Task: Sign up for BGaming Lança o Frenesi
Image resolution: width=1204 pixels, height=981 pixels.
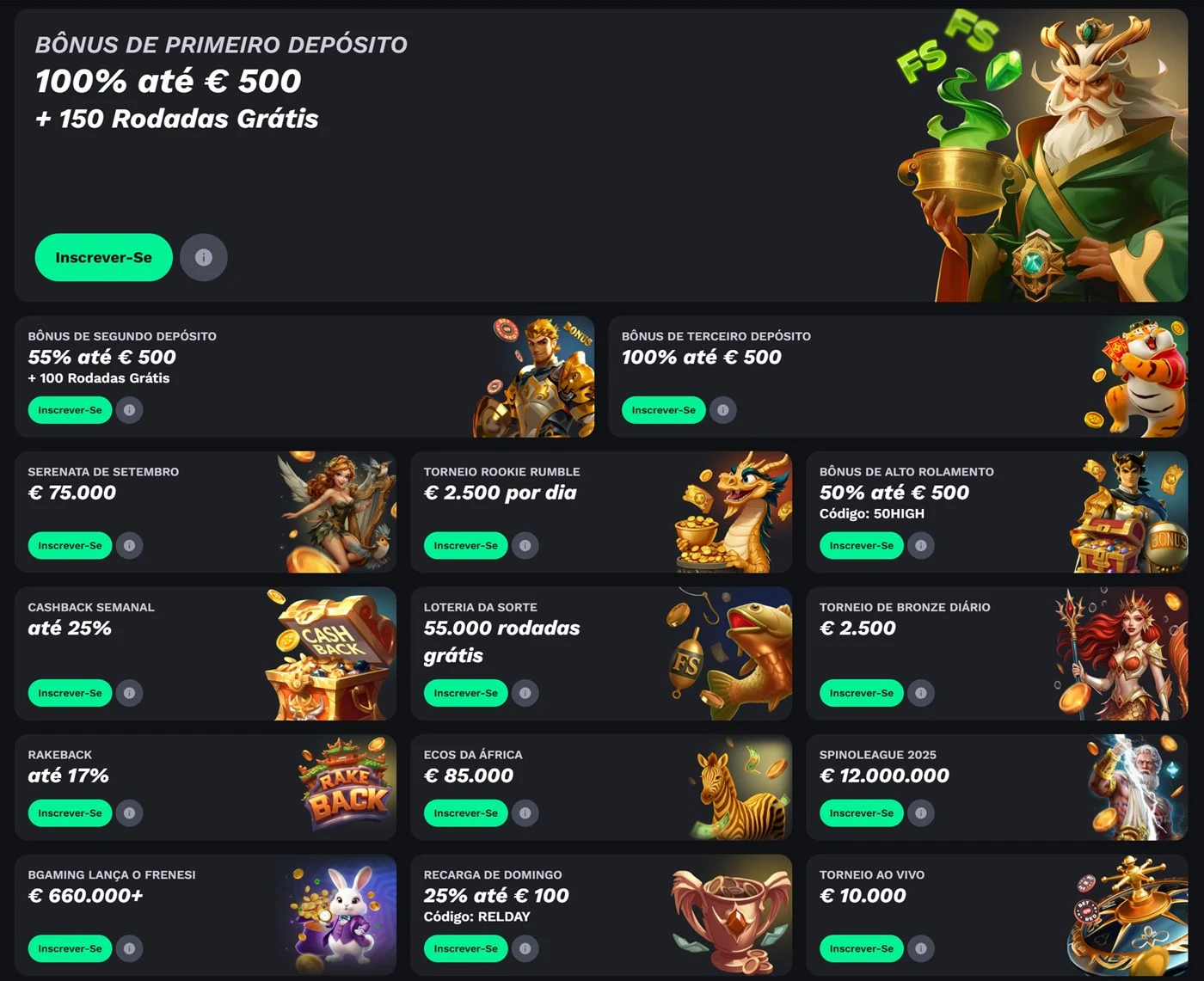Action: 70,948
